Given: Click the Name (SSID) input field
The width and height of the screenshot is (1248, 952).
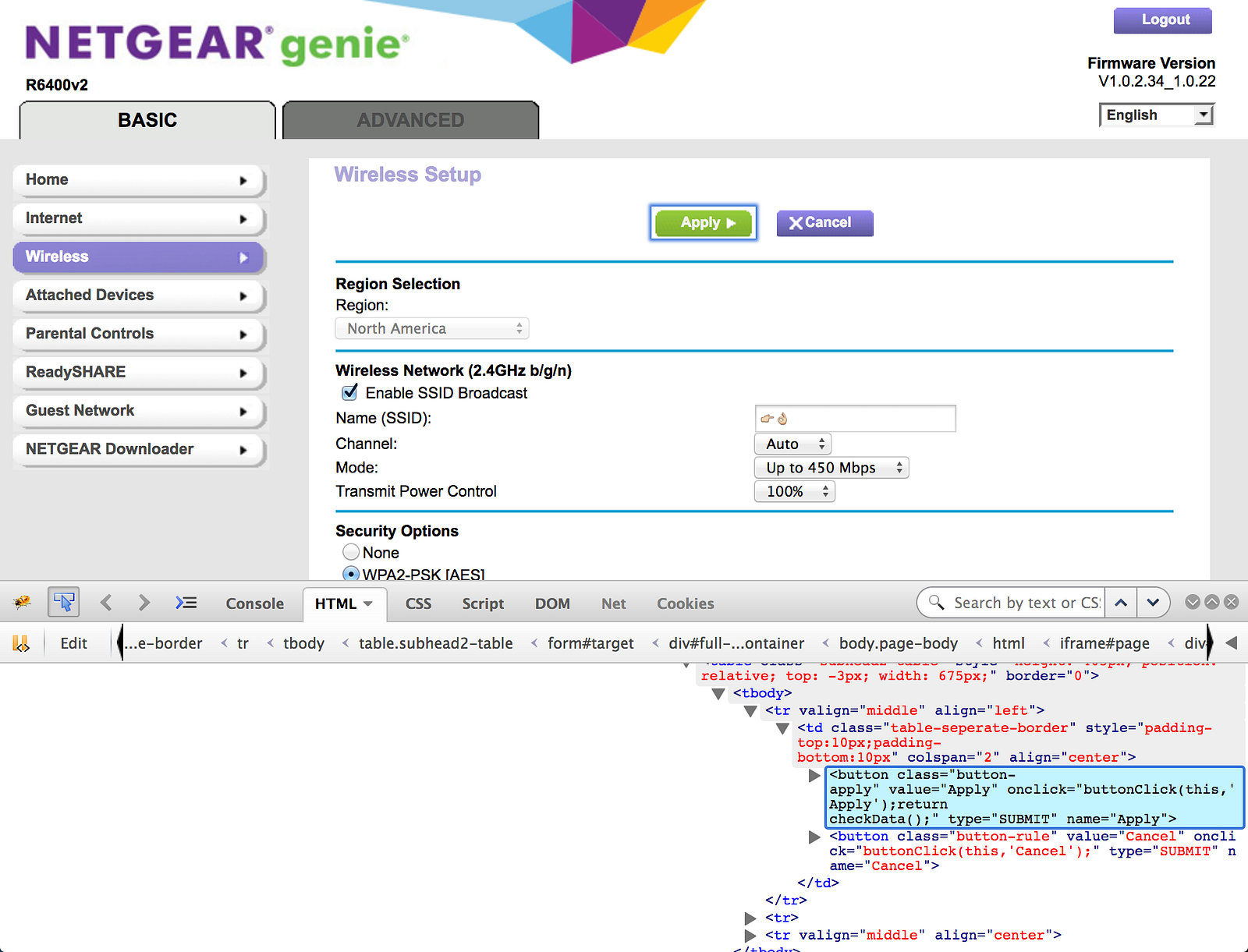Looking at the screenshot, I should pos(856,419).
